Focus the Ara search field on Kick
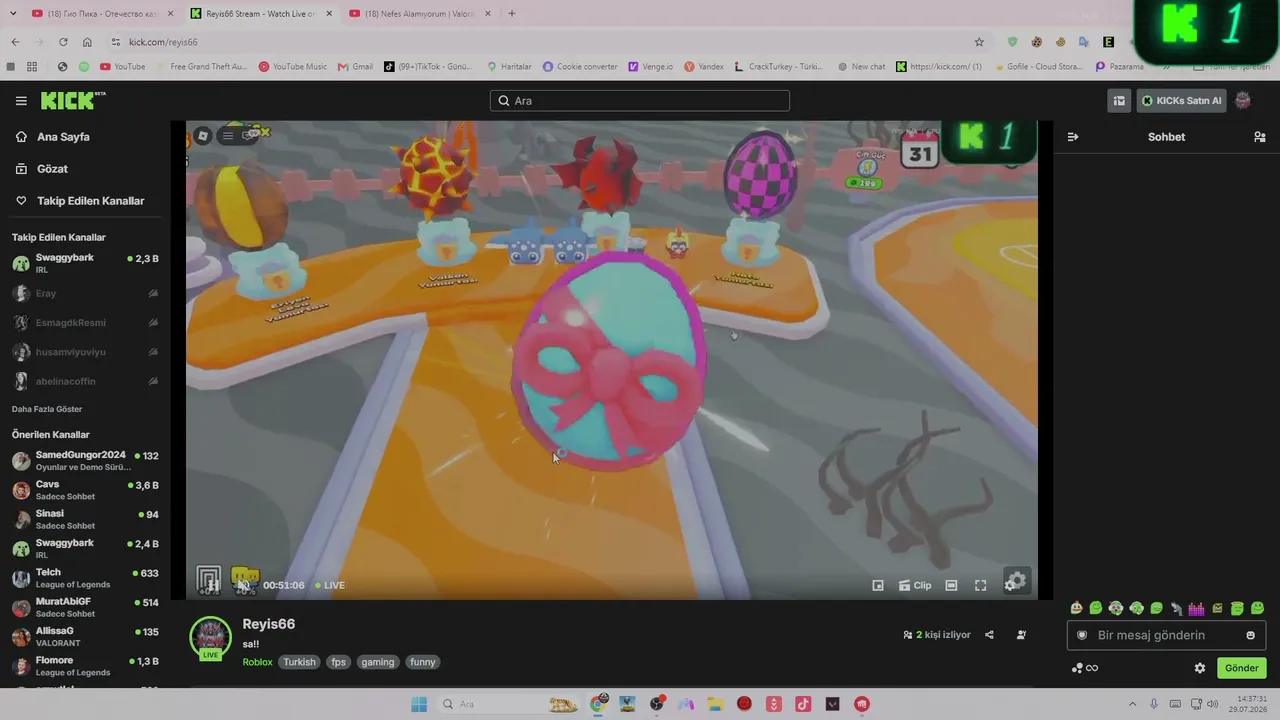This screenshot has height=720, width=1280. coord(640,101)
